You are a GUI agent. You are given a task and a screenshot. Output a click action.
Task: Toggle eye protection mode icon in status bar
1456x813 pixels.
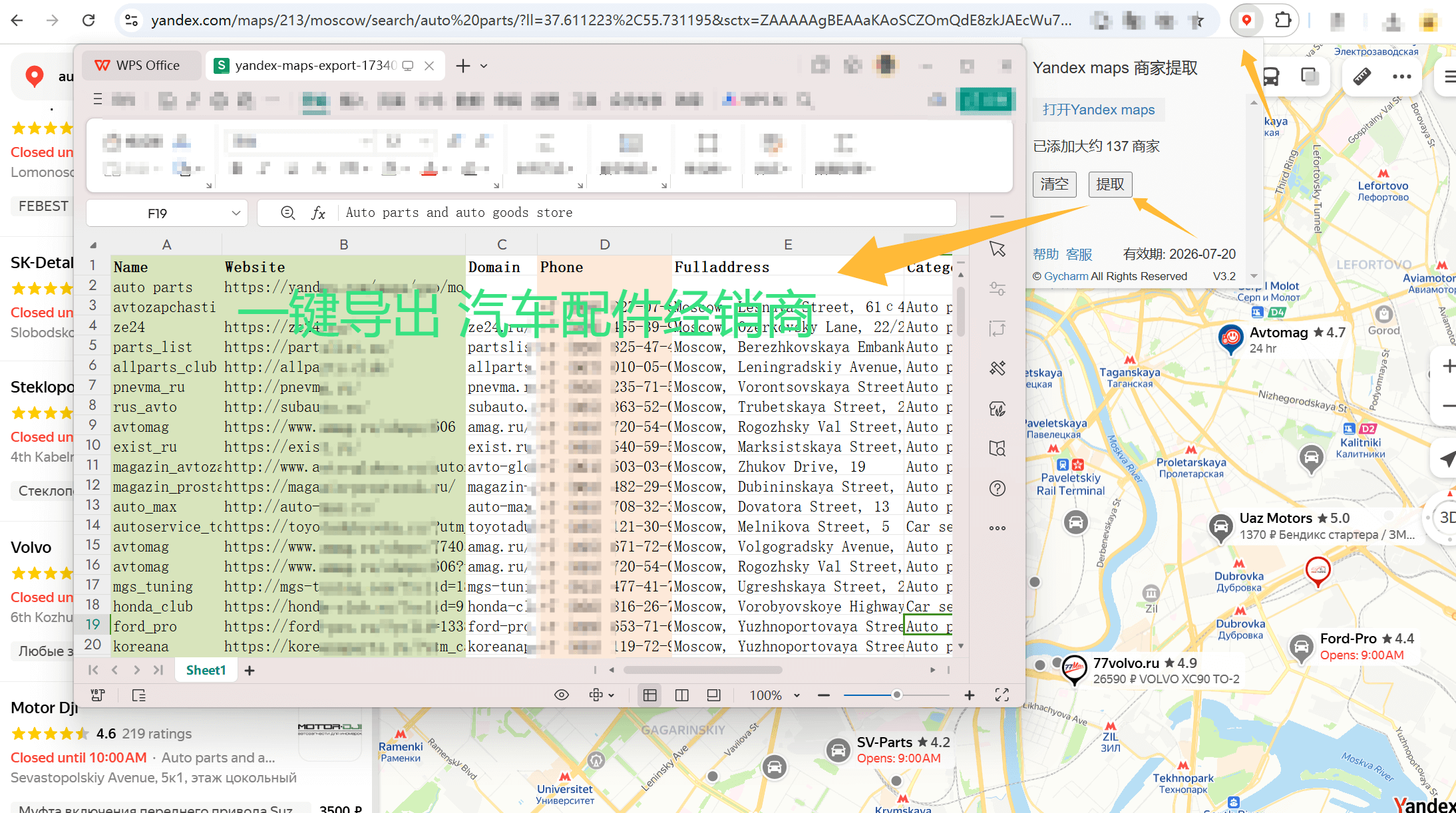click(562, 695)
